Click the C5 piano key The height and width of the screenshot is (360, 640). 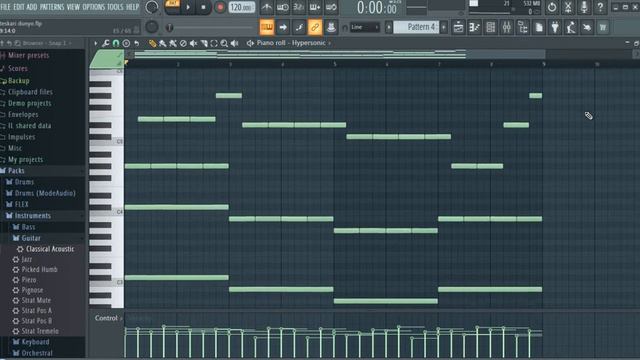pyautogui.click(x=107, y=142)
